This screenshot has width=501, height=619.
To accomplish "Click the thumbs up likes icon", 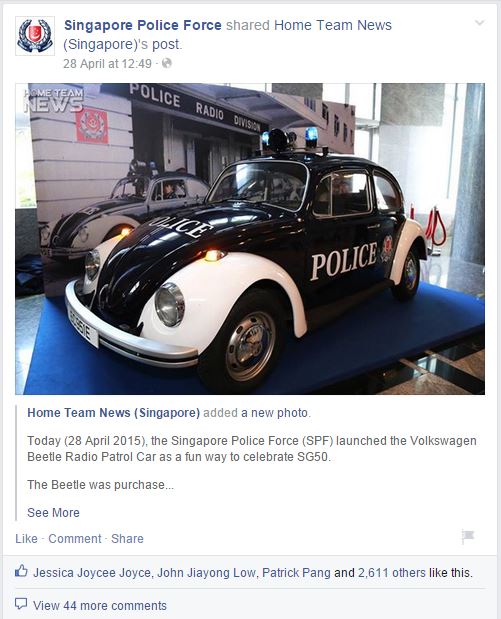I will click(21, 571).
